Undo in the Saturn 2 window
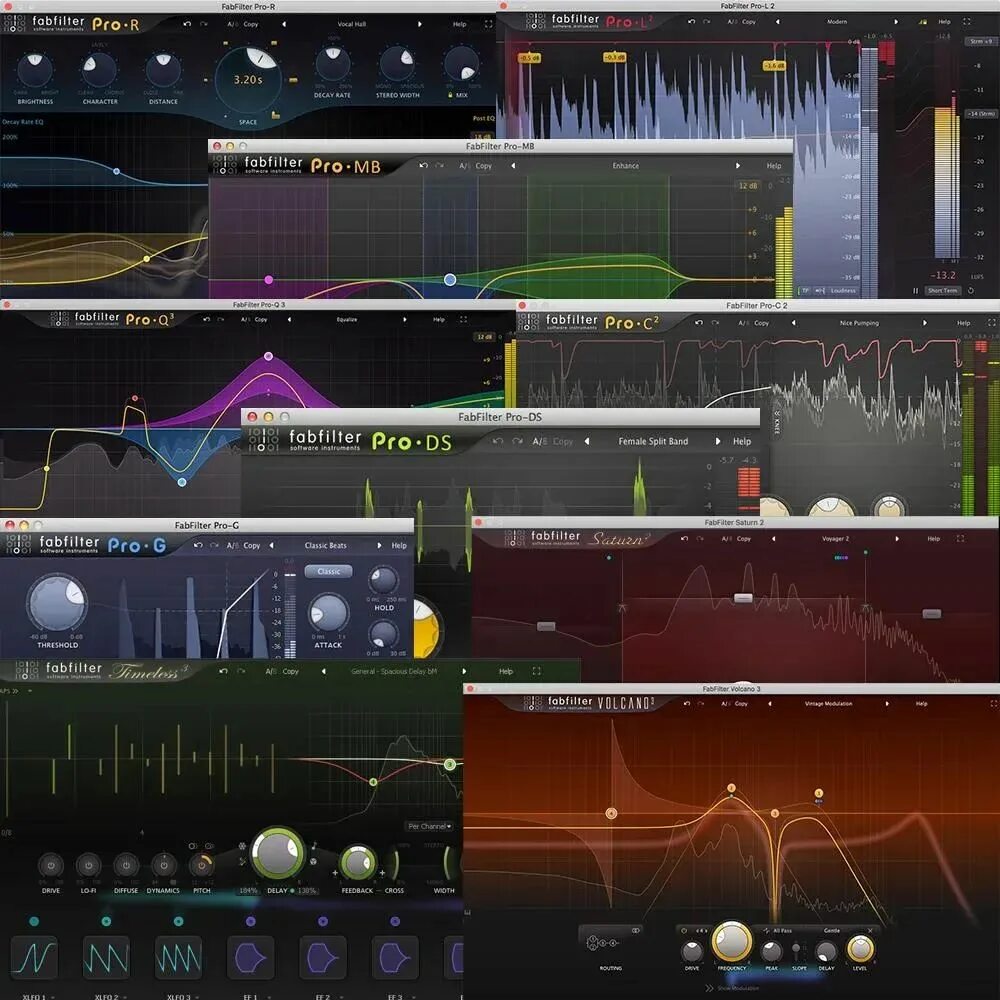The height and width of the screenshot is (1000, 1000). pyautogui.click(x=684, y=539)
